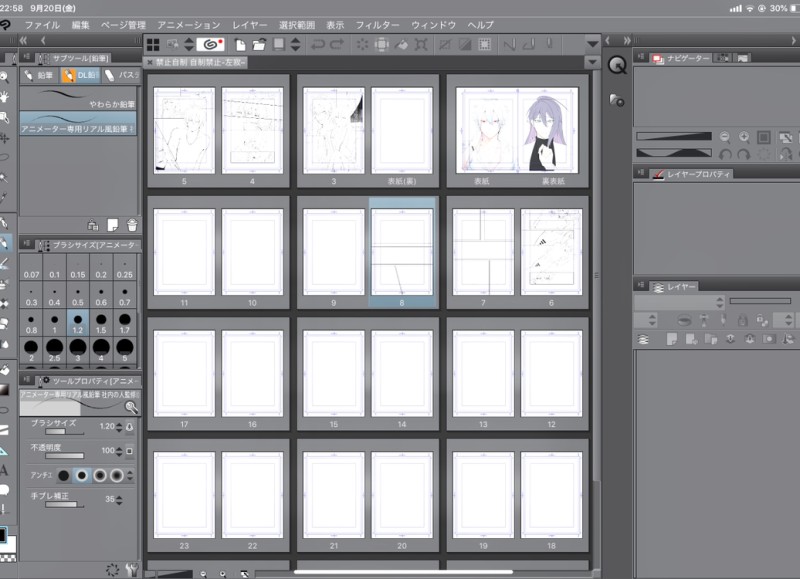Click opacity 100 stepper arrows

click(x=119, y=451)
